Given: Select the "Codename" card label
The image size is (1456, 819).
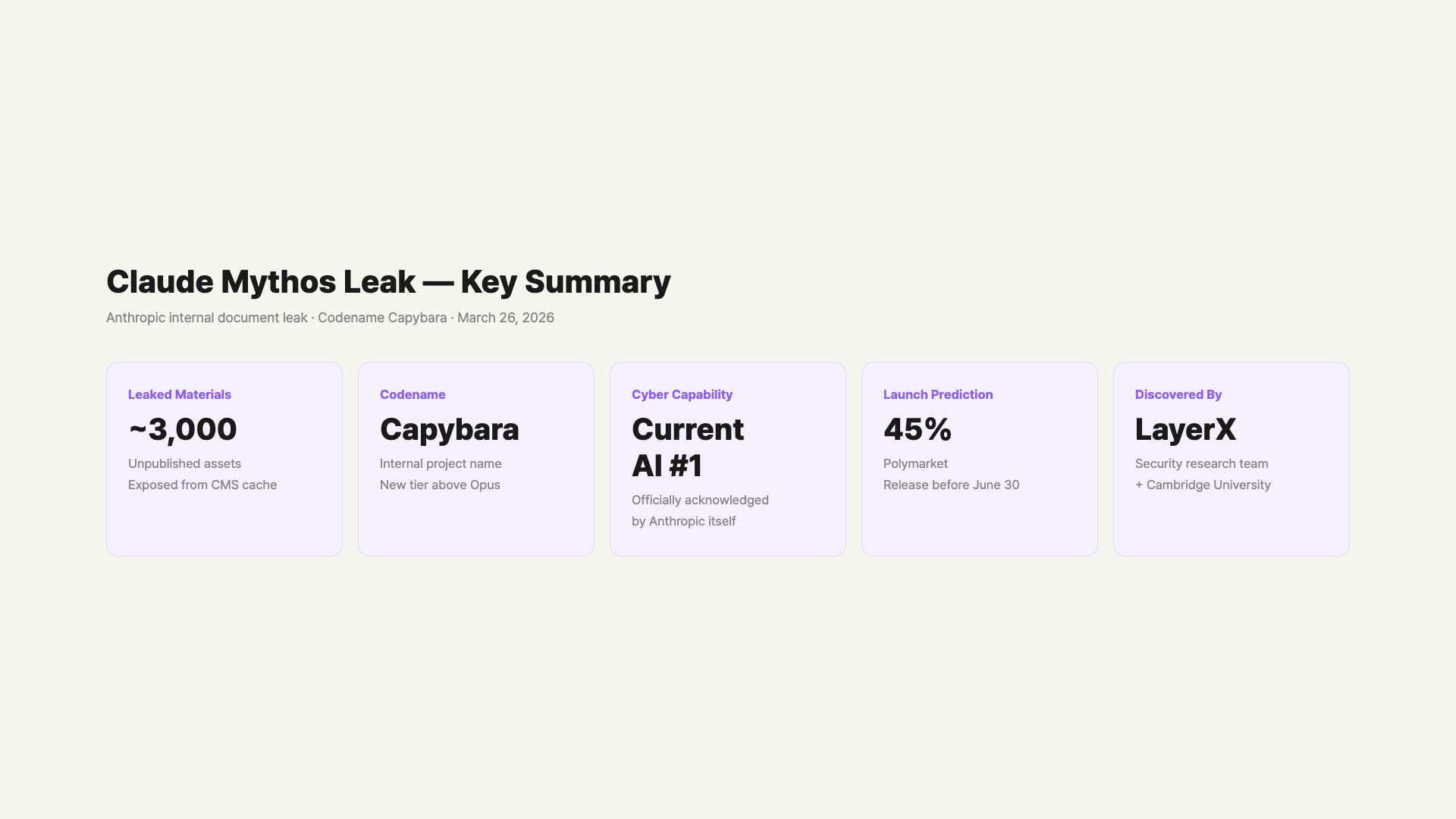Looking at the screenshot, I should point(413,394).
